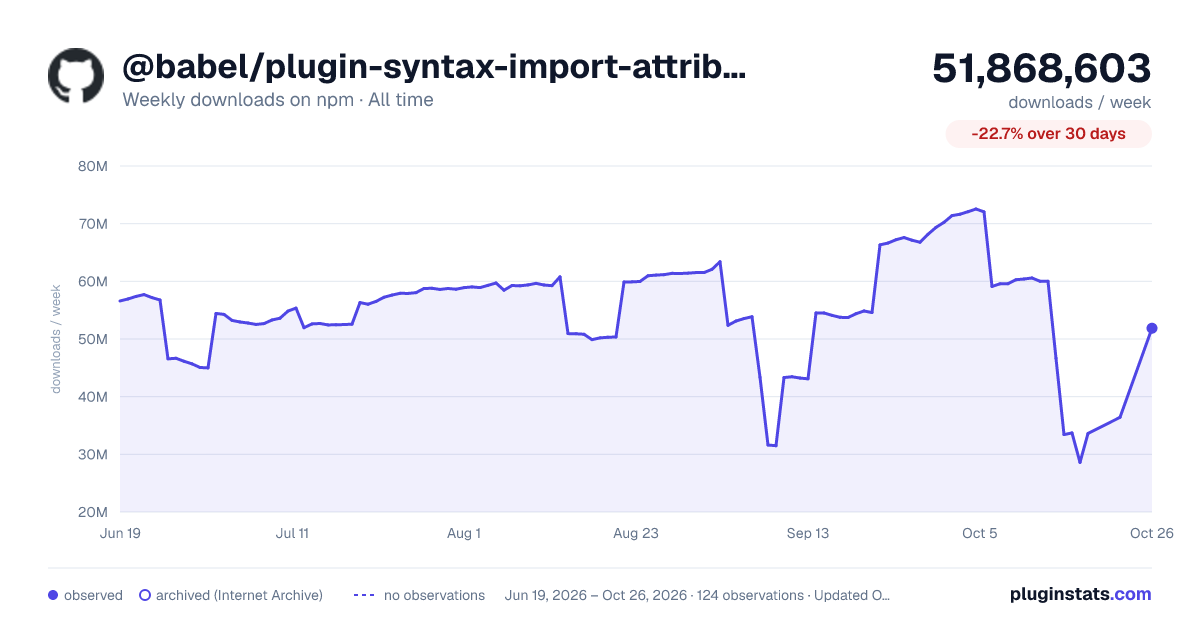Open the pluginstats.com link
This screenshot has height=630, width=1200.
pyautogui.click(x=1080, y=594)
